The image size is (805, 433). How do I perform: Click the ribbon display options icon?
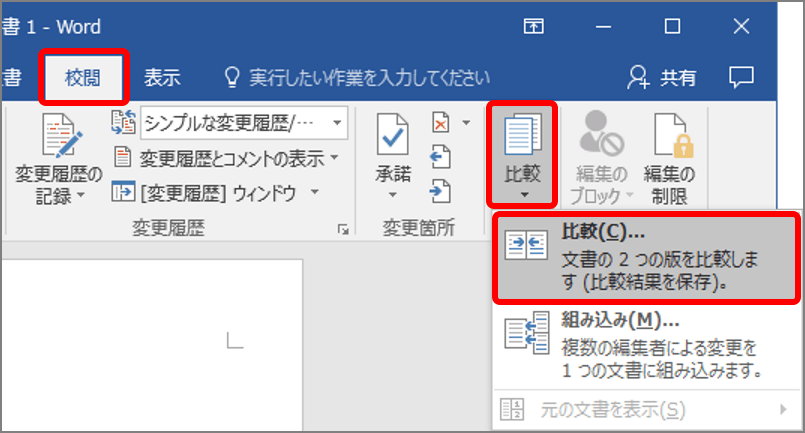coord(533,26)
